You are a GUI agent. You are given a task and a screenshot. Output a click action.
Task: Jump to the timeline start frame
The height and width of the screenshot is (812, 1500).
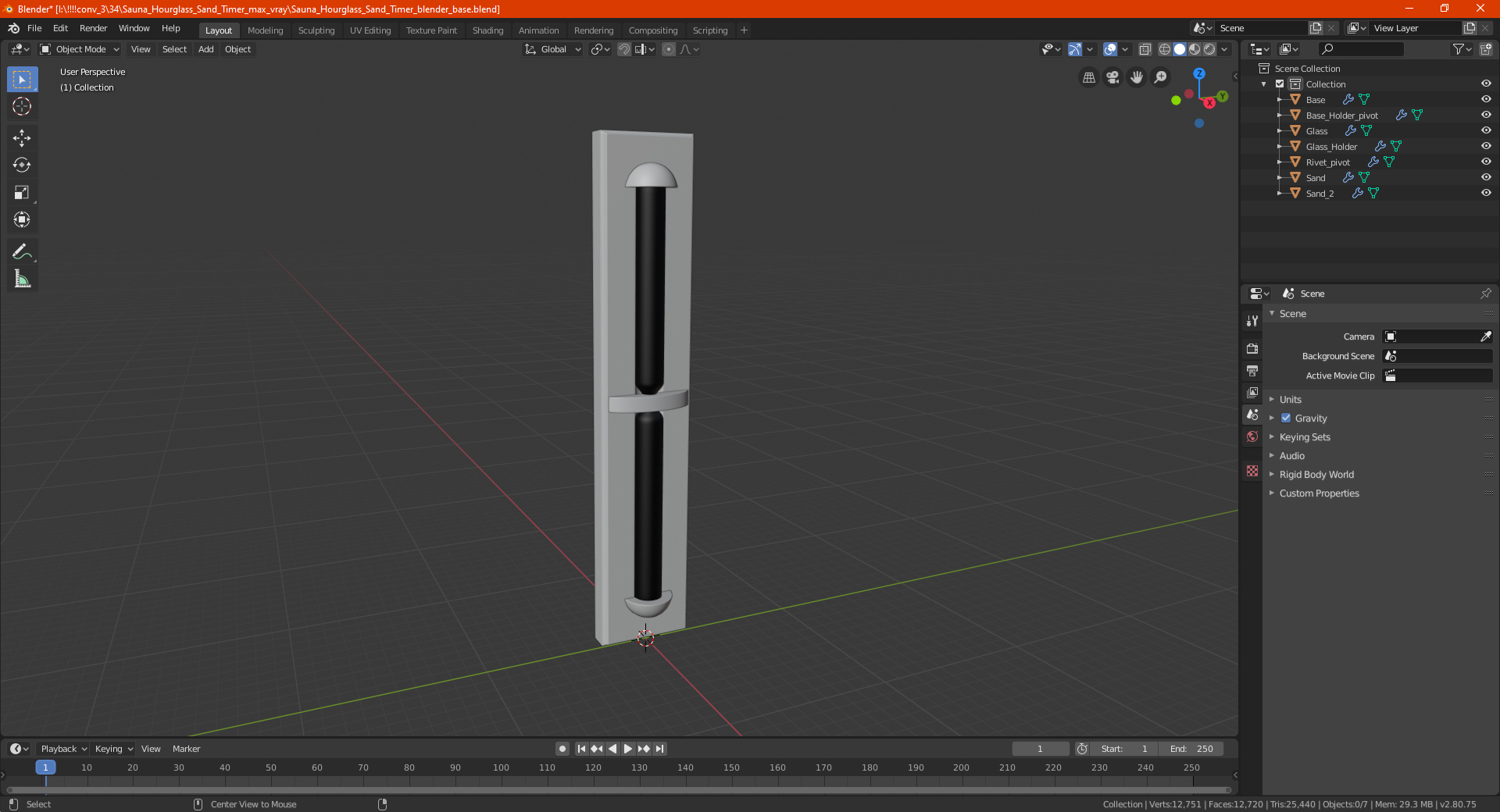[581, 749]
